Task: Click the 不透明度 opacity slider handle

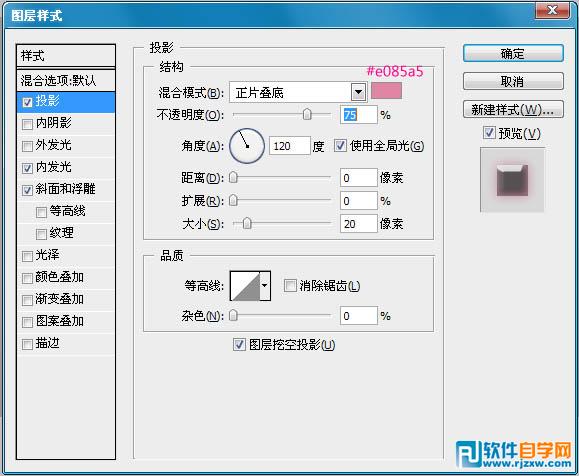Action: click(307, 114)
